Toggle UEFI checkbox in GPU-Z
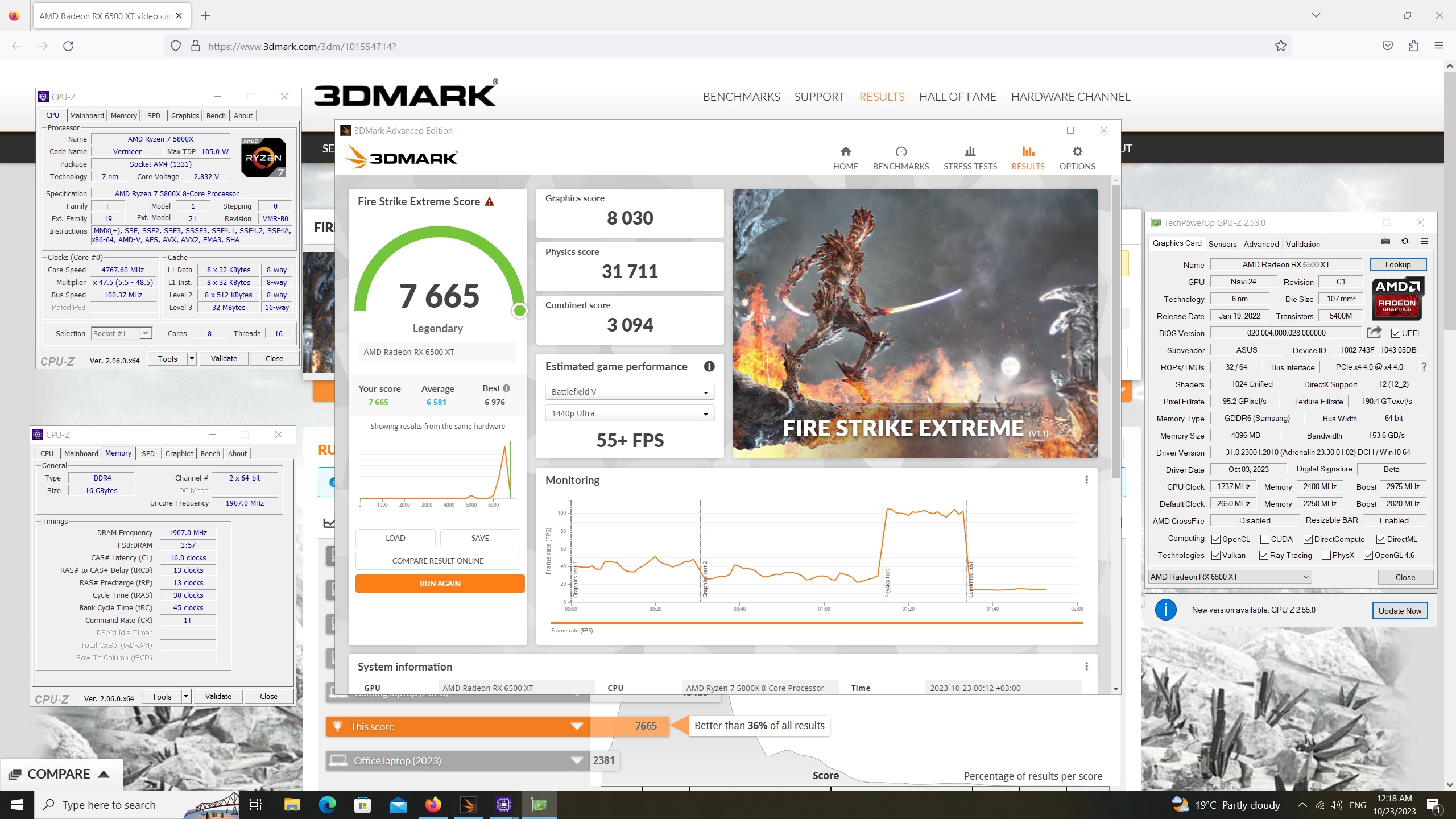 1396,333
